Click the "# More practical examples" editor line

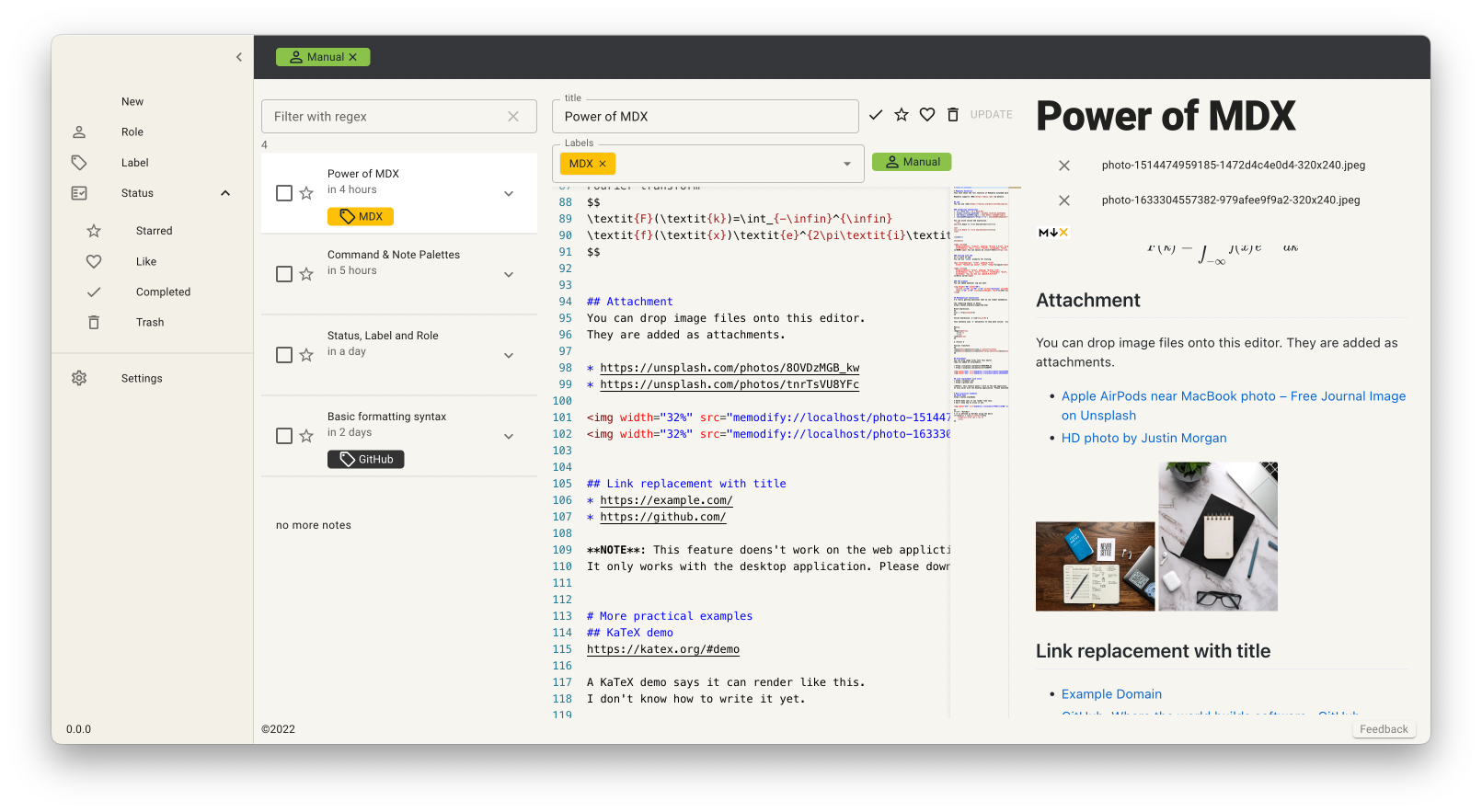tap(670, 616)
